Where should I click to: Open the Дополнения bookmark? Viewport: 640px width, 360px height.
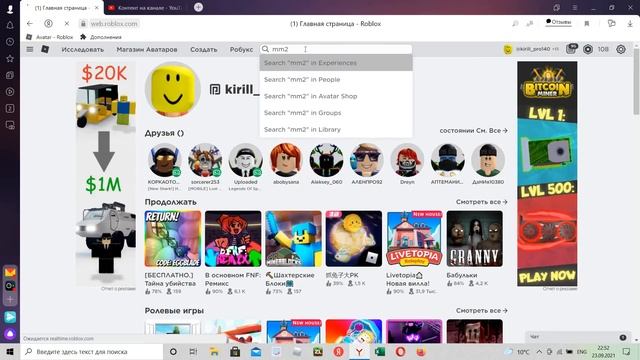click(101, 37)
